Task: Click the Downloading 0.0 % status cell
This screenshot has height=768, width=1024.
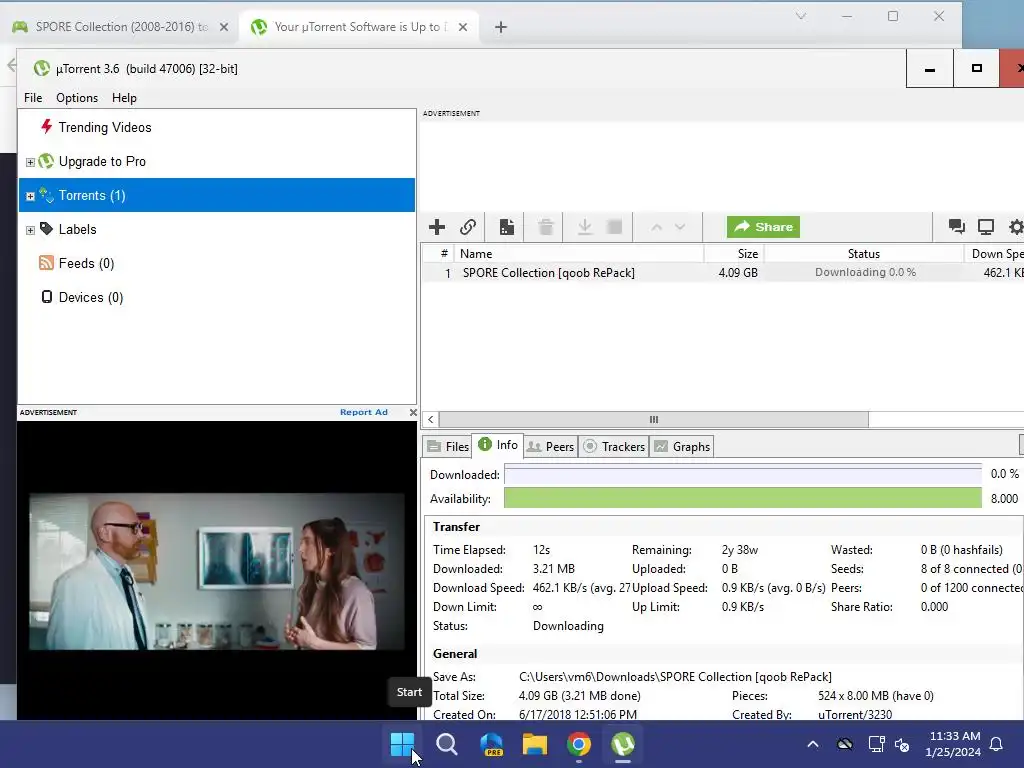Action: click(x=865, y=272)
